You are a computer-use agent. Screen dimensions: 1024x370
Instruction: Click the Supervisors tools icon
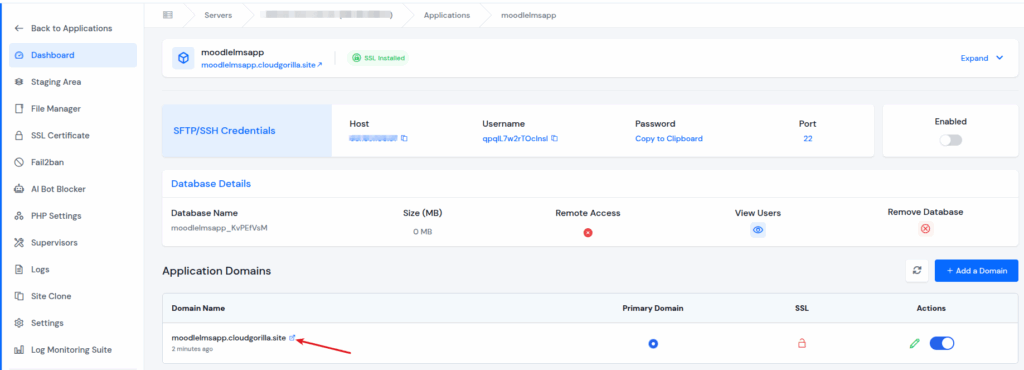click(x=19, y=243)
